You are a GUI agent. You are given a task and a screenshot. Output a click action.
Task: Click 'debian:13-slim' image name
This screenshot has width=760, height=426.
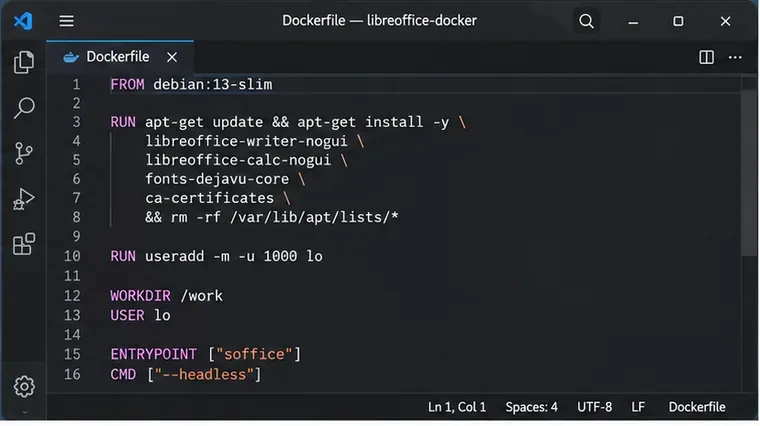point(213,85)
